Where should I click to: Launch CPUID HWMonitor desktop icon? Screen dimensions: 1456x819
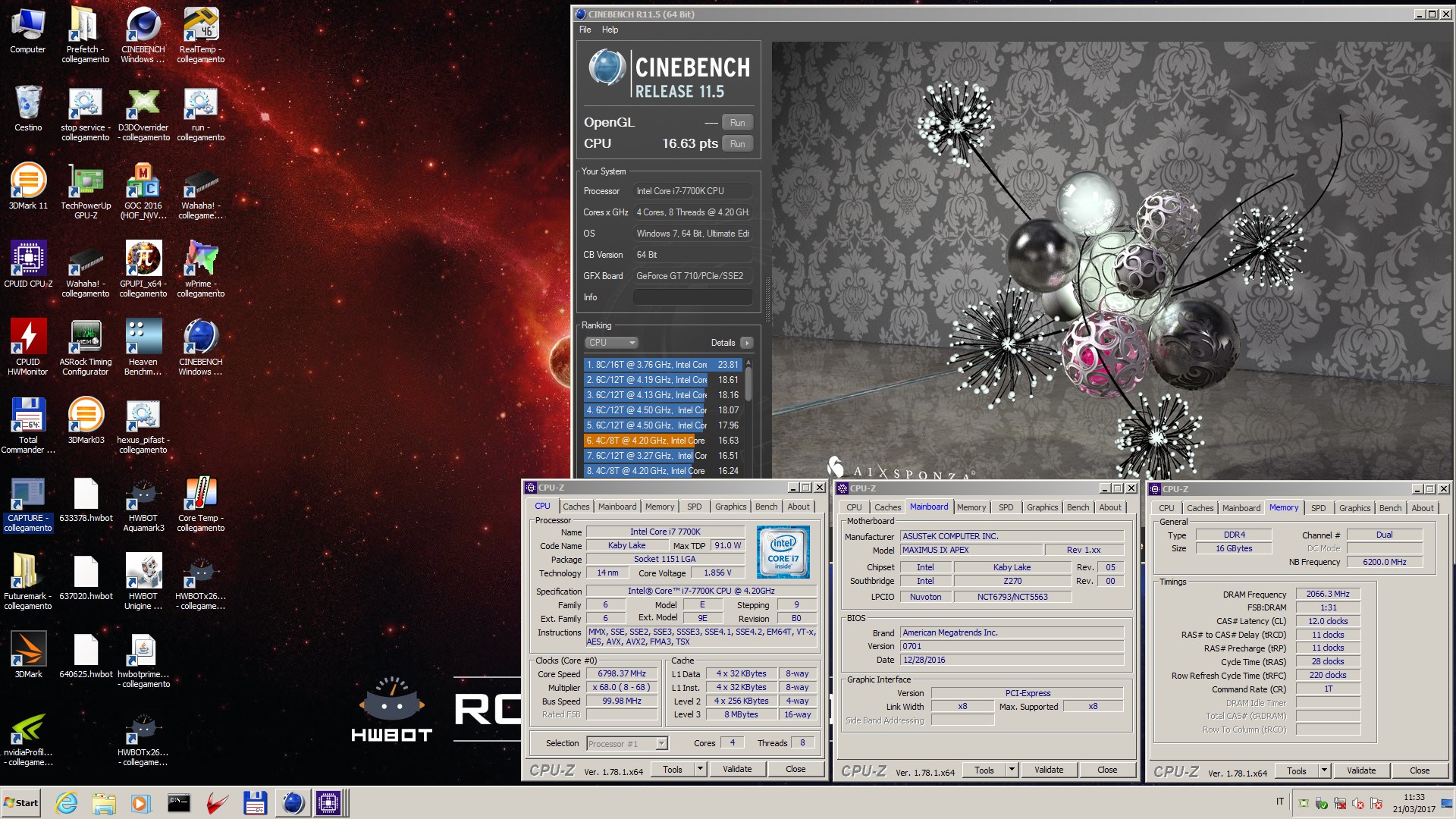tap(28, 348)
